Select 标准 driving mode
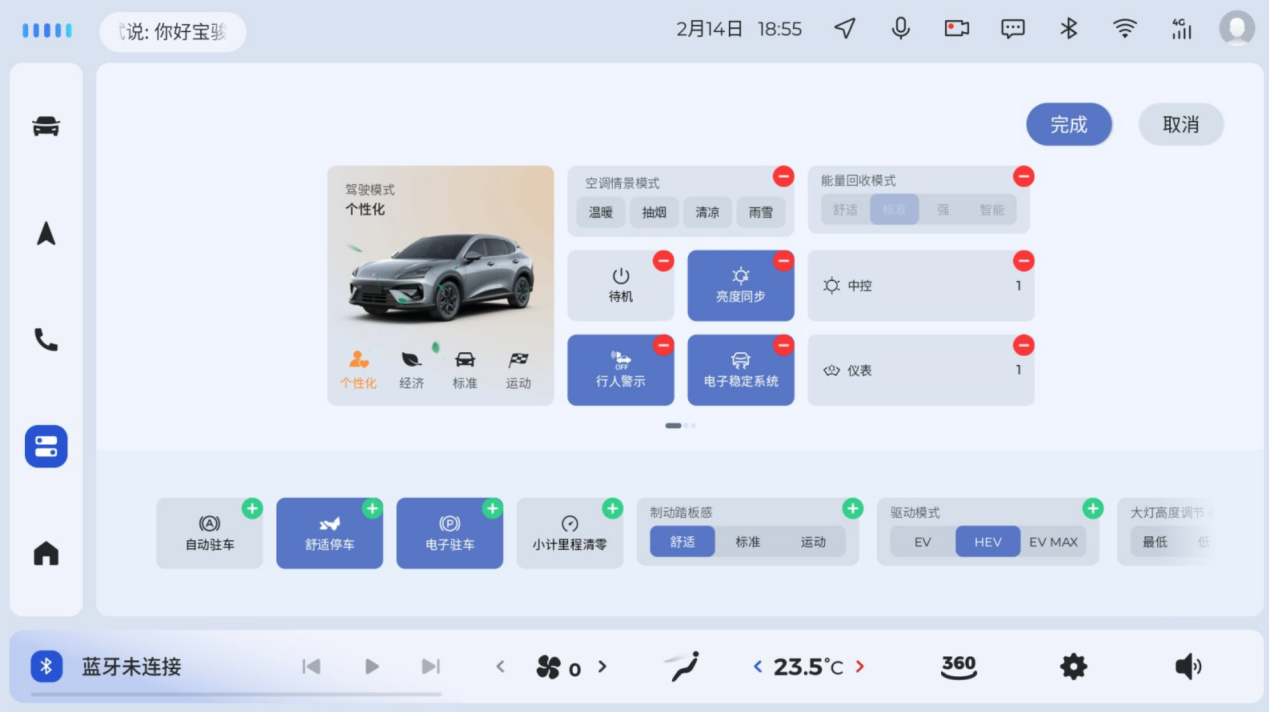Image resolution: width=1269 pixels, height=712 pixels. coord(464,370)
